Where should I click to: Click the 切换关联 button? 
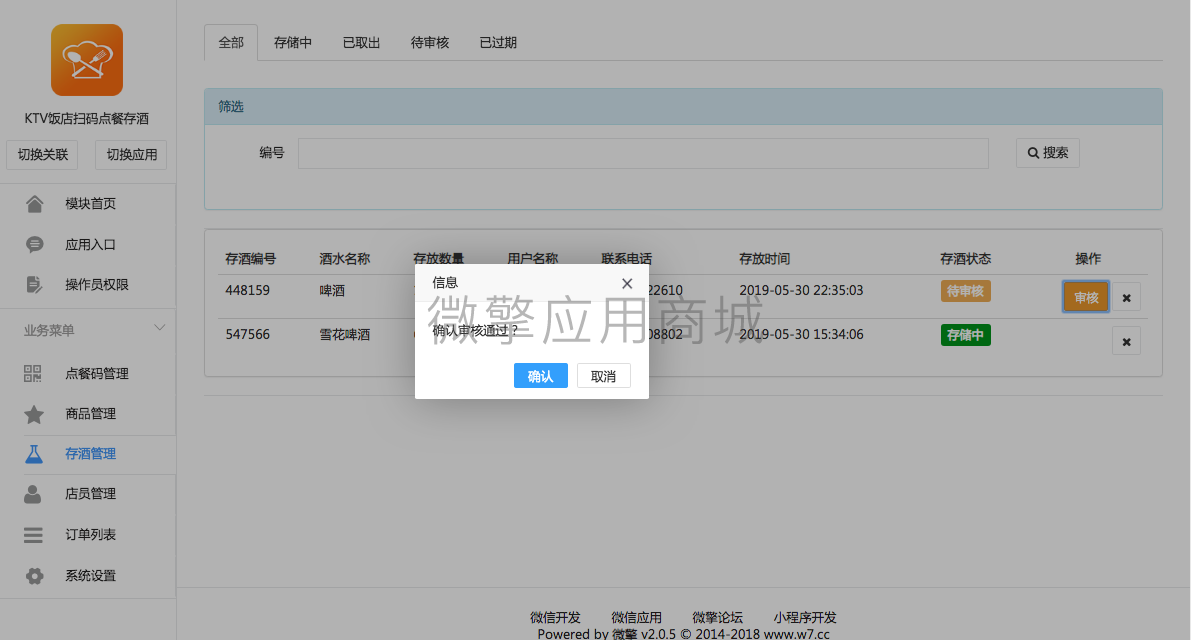tap(43, 155)
